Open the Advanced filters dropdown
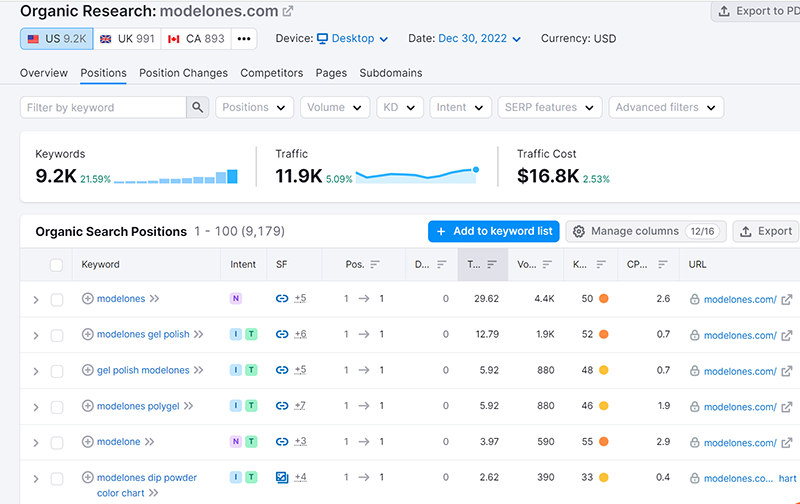The height and width of the screenshot is (504, 800). (666, 107)
